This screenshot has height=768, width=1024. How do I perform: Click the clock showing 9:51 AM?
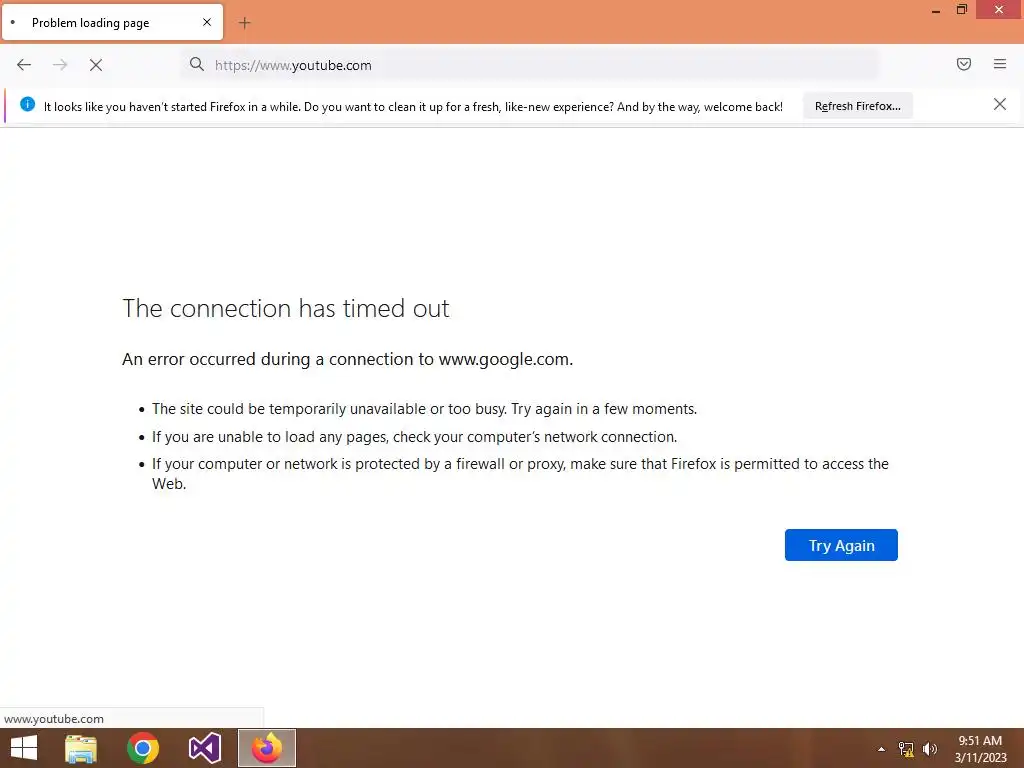980,749
